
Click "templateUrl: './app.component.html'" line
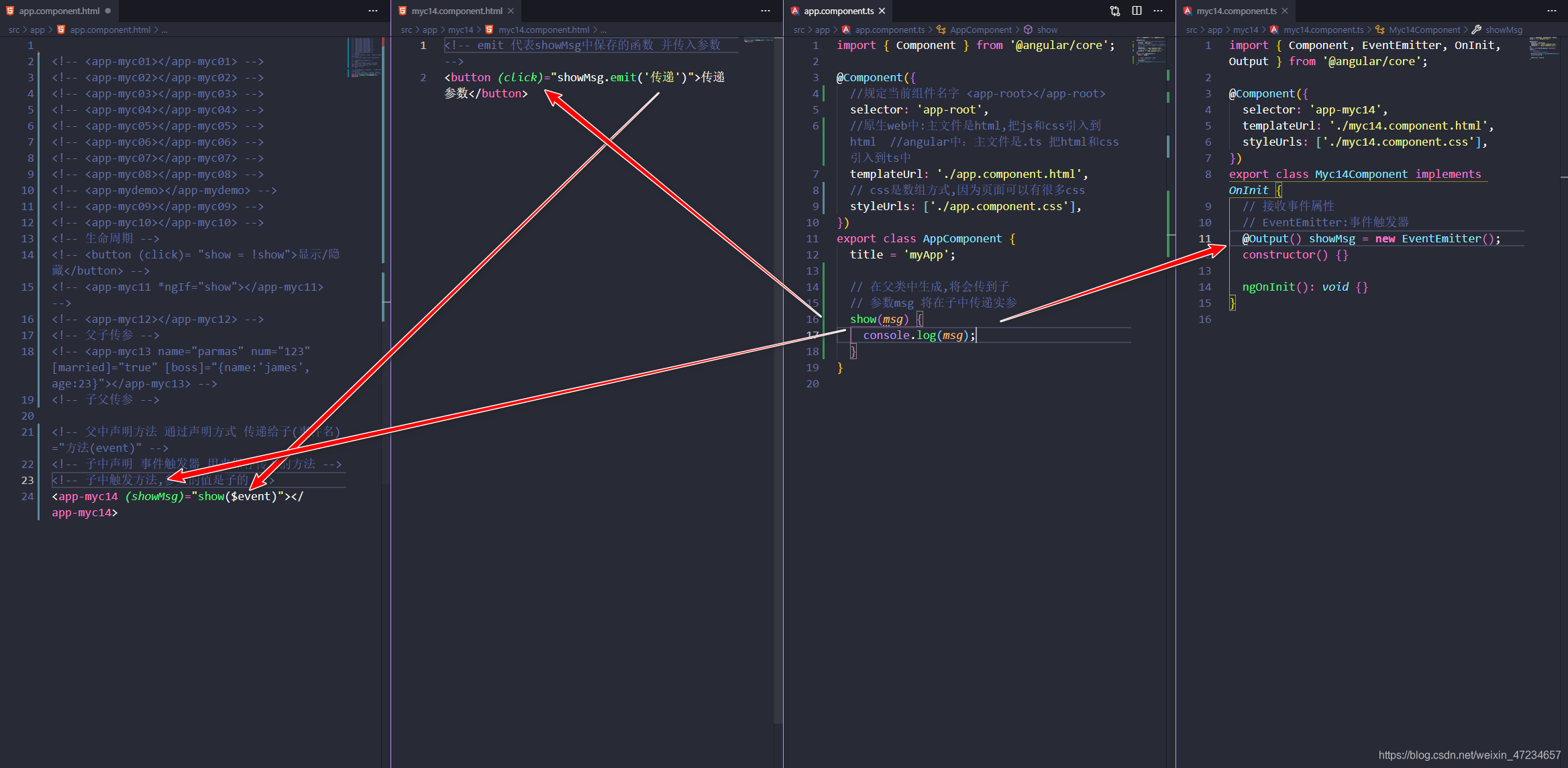[969, 174]
